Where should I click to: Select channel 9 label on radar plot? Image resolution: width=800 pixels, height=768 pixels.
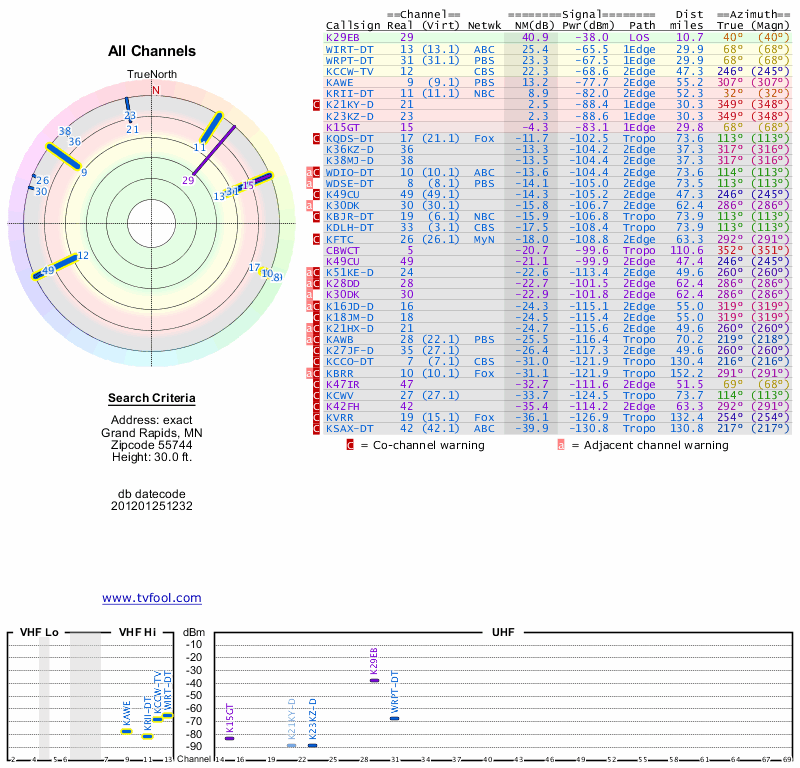tap(85, 172)
